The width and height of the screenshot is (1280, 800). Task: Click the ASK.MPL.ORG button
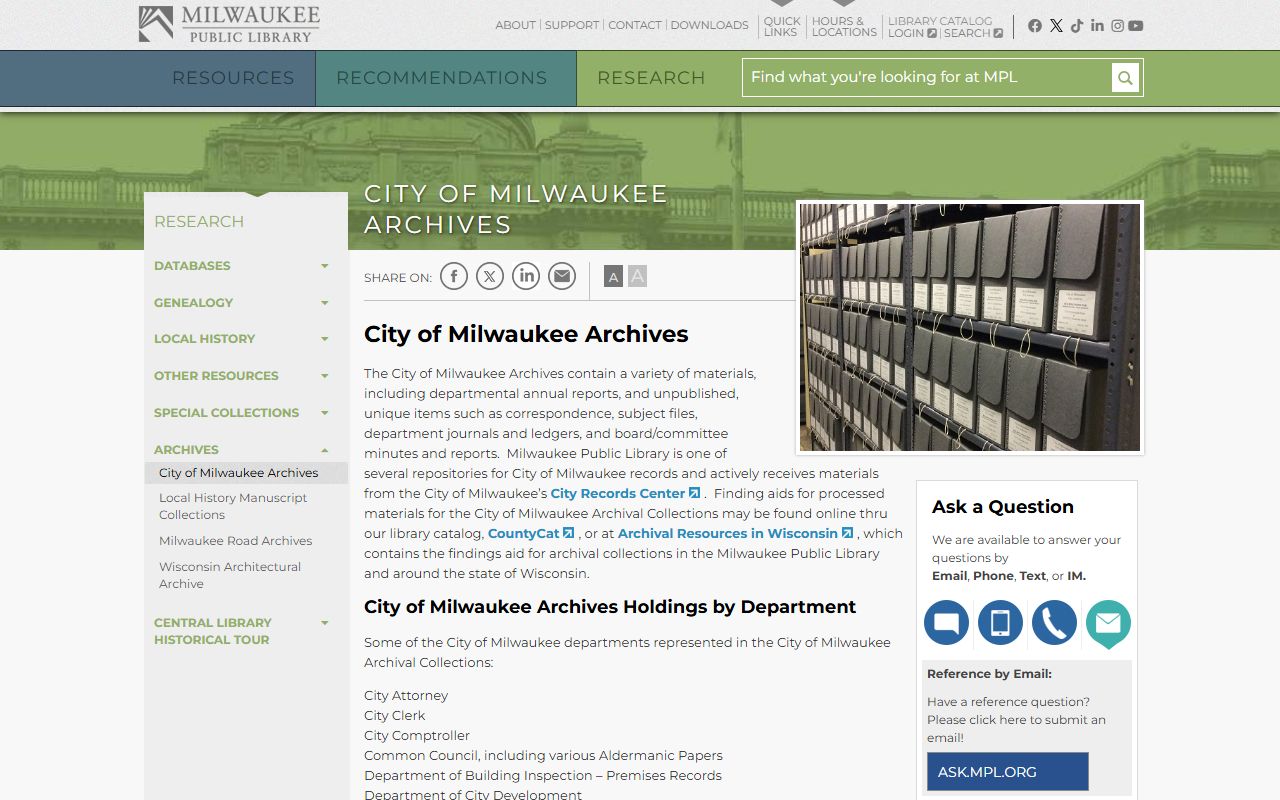point(1007,772)
